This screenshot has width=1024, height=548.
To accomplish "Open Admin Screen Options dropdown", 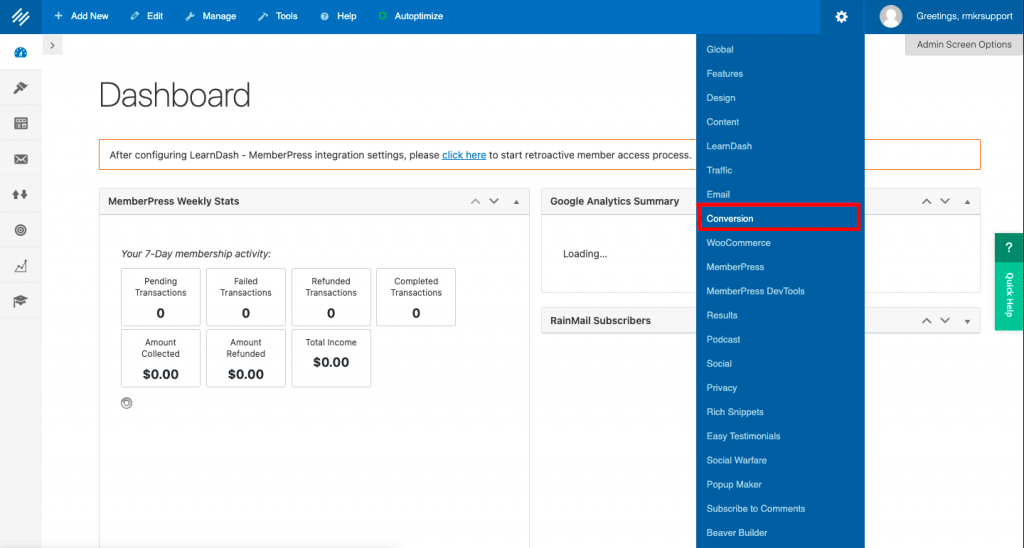I will pos(964,44).
